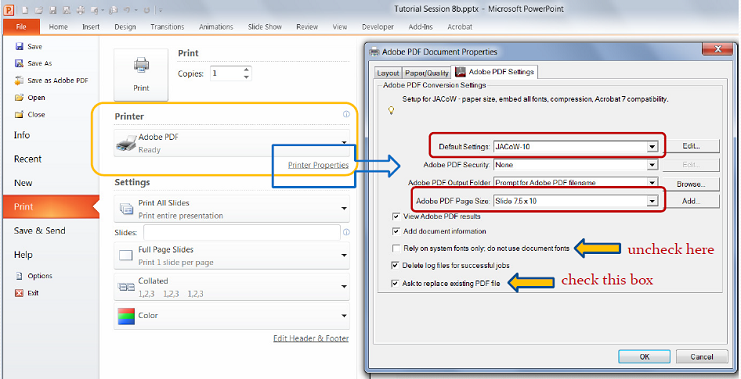
Task: Increase the Copies count with up arrow
Action: pos(246,70)
